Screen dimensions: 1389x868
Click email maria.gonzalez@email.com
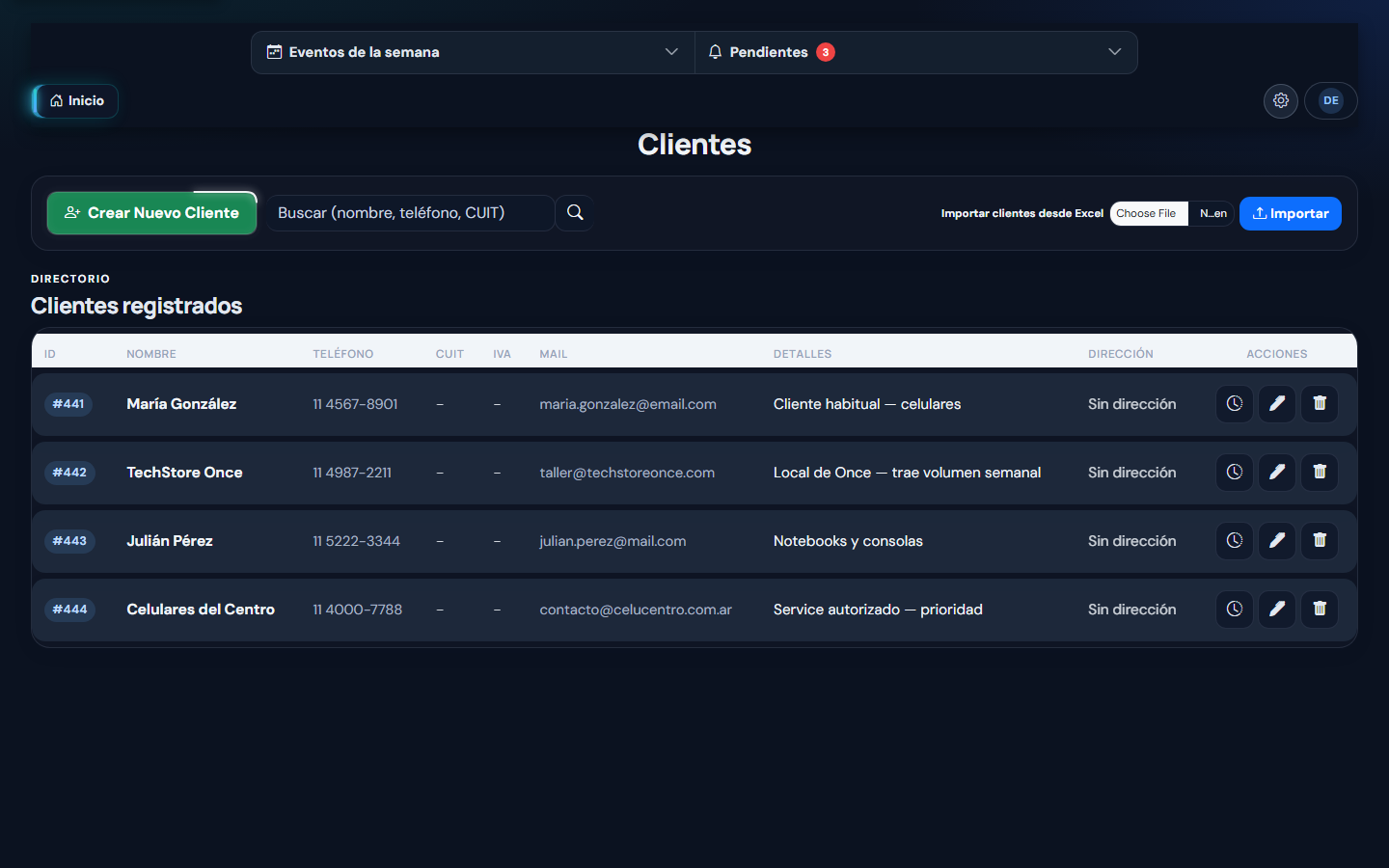tap(628, 404)
